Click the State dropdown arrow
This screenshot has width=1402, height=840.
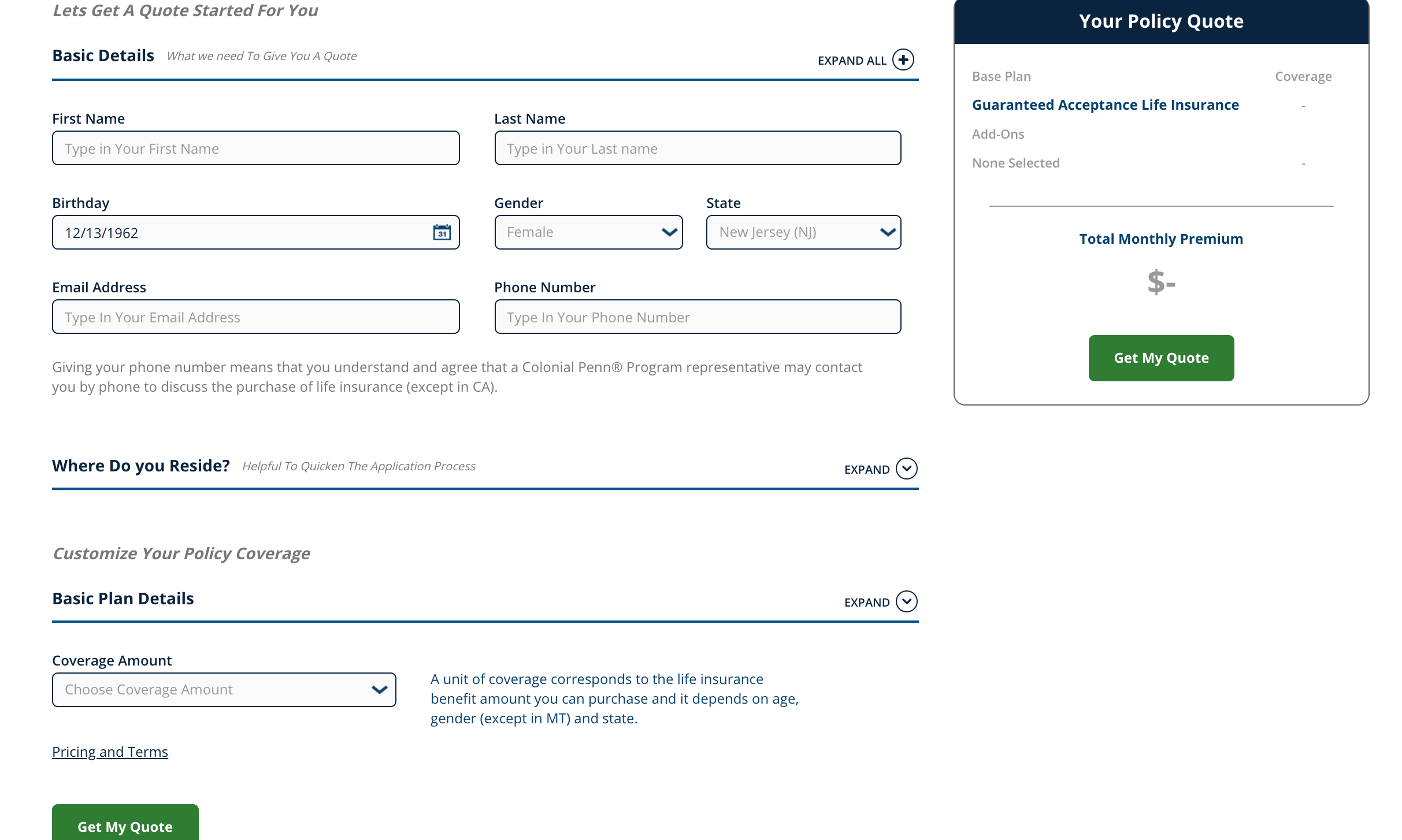887,232
